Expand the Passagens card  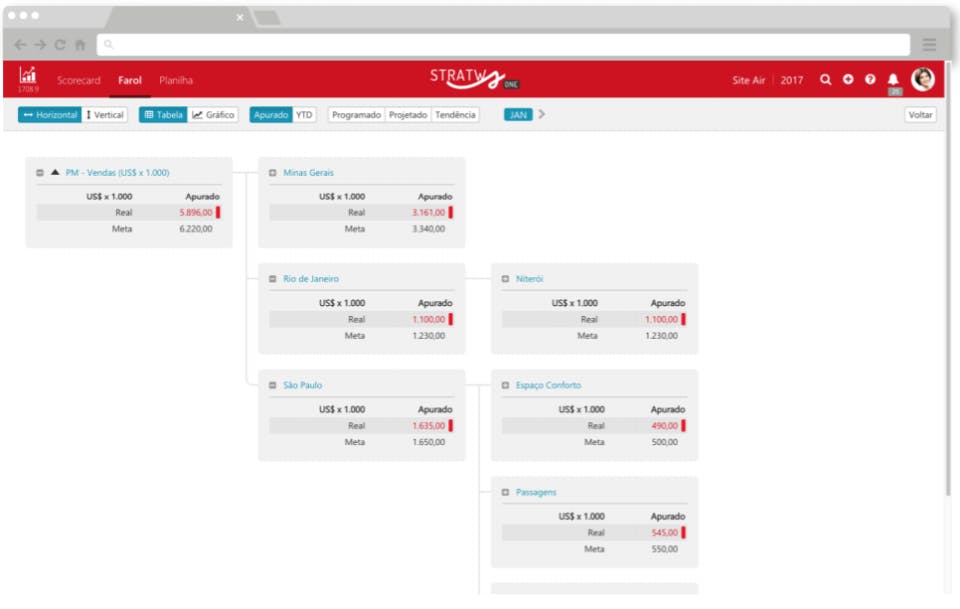pyautogui.click(x=505, y=492)
